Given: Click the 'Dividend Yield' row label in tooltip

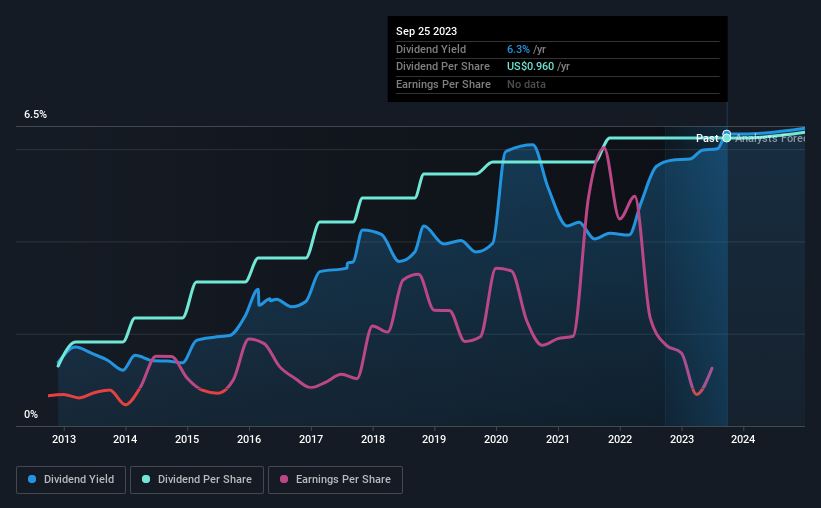Looking at the screenshot, I should [x=431, y=49].
